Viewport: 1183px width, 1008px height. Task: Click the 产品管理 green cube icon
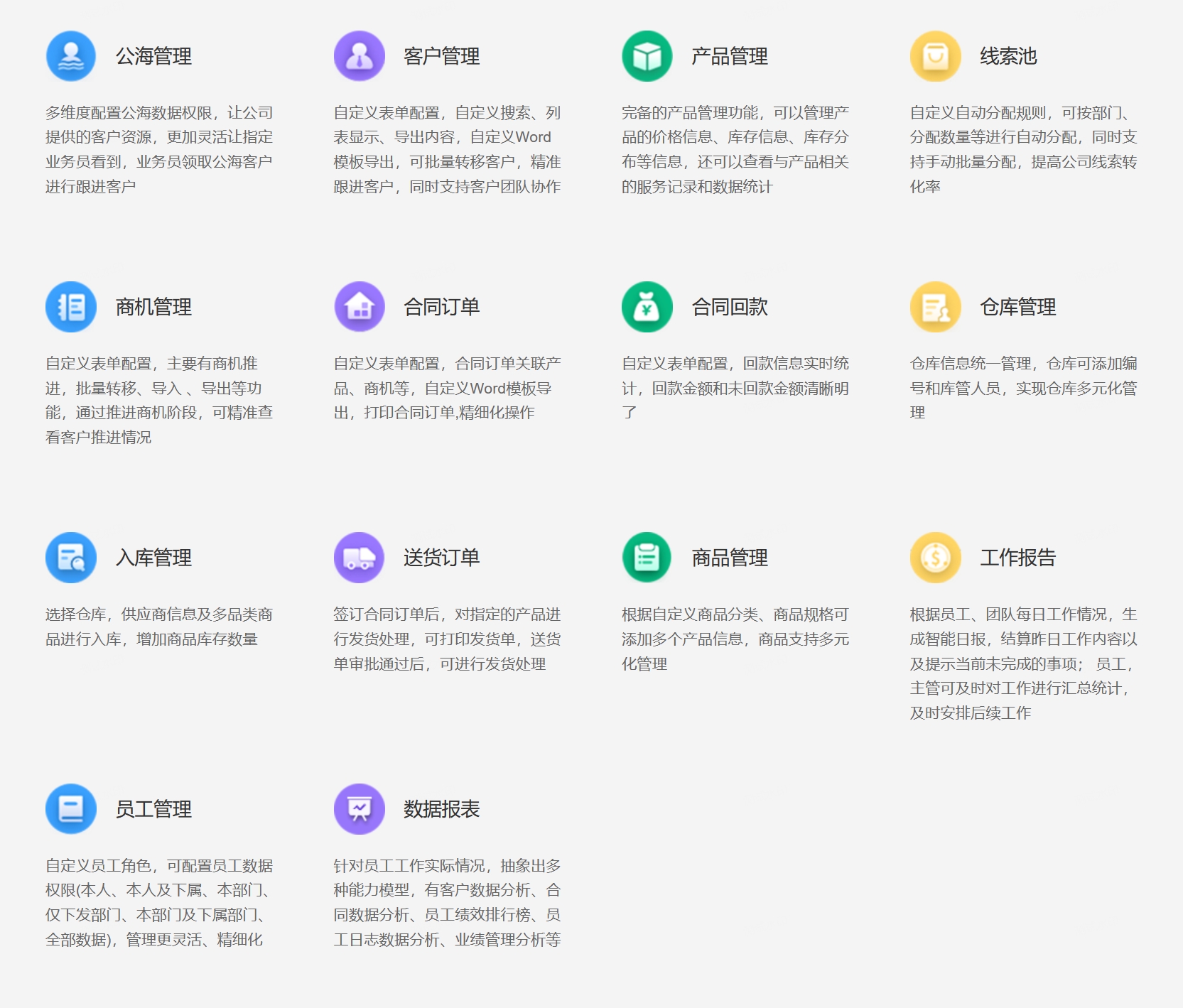point(647,56)
